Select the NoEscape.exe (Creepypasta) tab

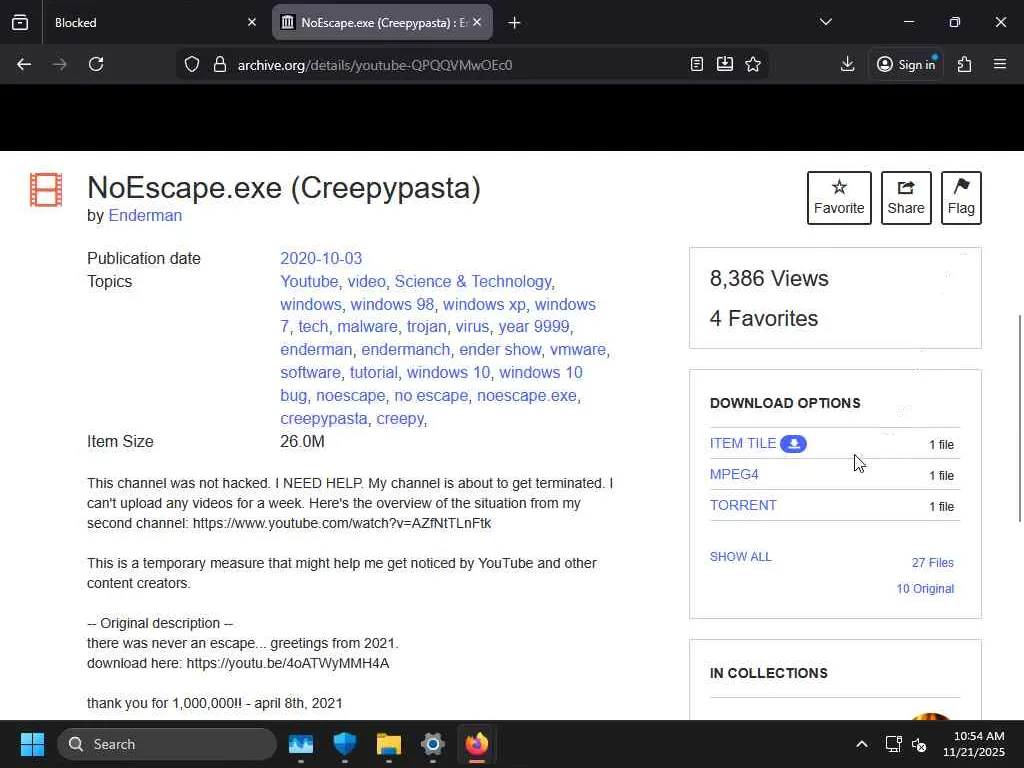click(383, 22)
